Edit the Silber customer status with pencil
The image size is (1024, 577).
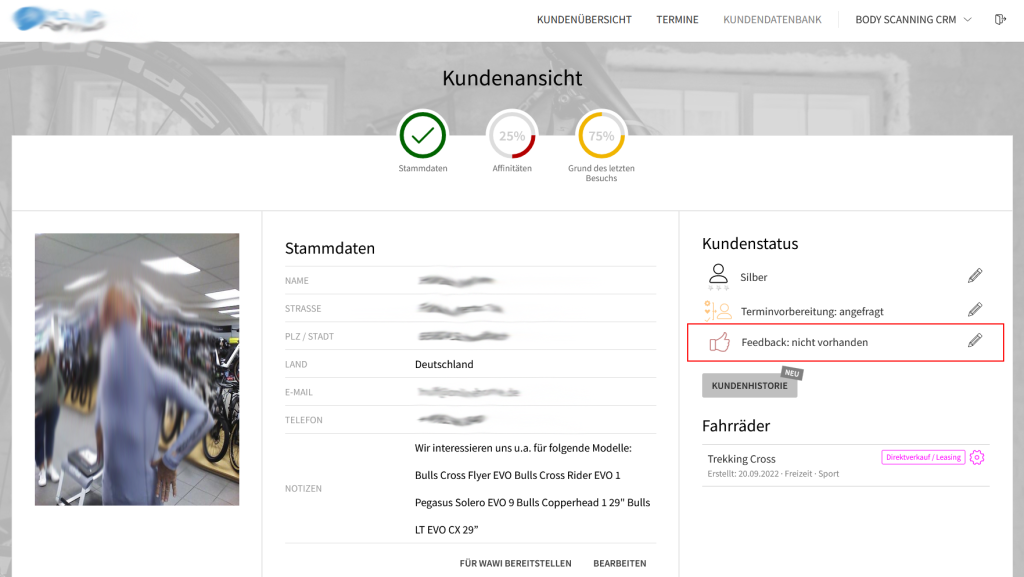tap(975, 276)
